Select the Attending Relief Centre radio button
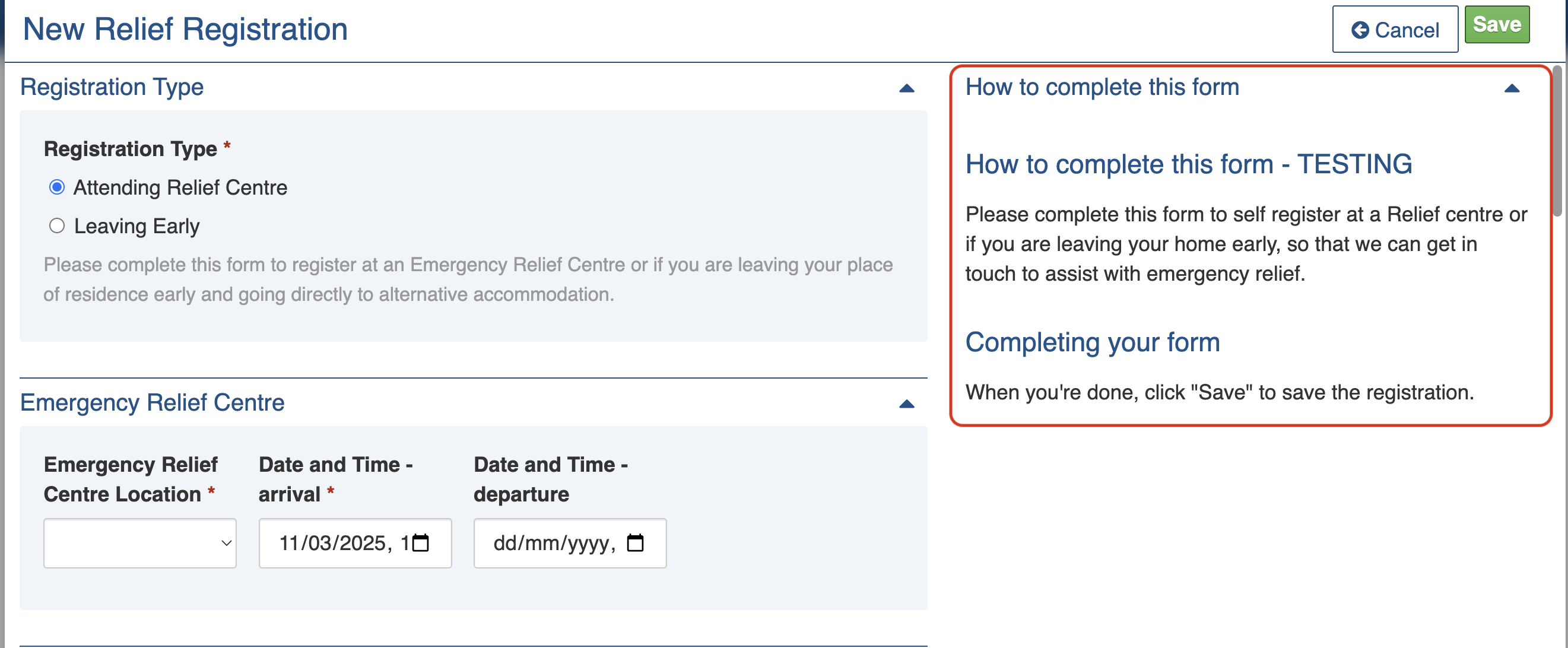Screen dimensions: 1568x648 click(57, 188)
